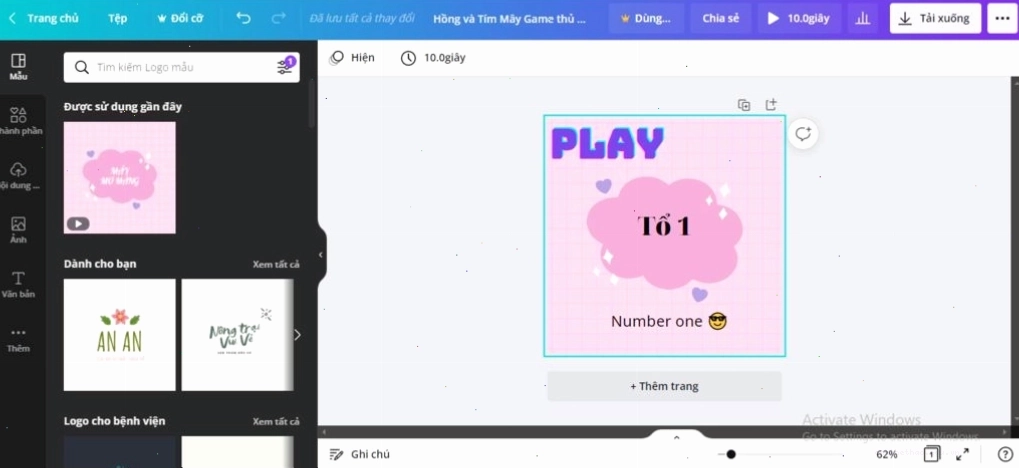Image resolution: width=1019 pixels, height=469 pixels.
Task: Select the Number one text line
Action: 669,322
